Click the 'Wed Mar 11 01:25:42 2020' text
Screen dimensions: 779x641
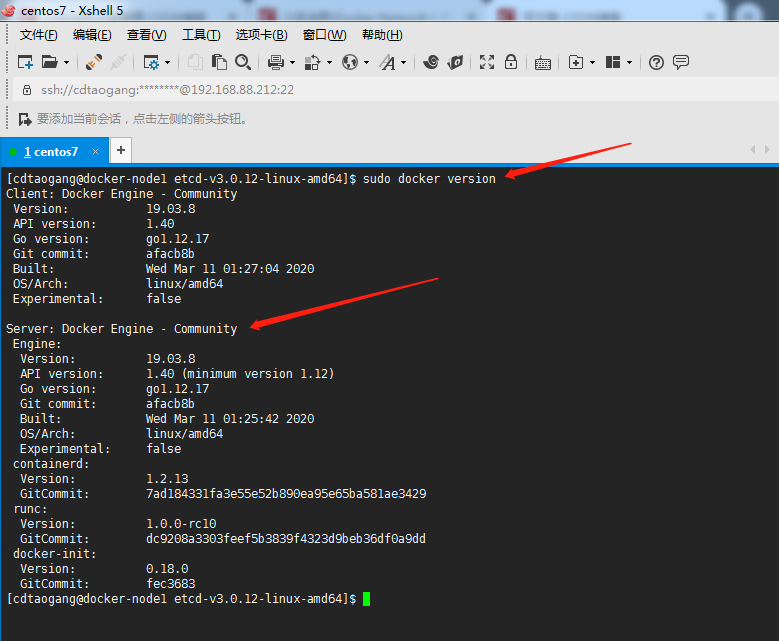coord(230,419)
